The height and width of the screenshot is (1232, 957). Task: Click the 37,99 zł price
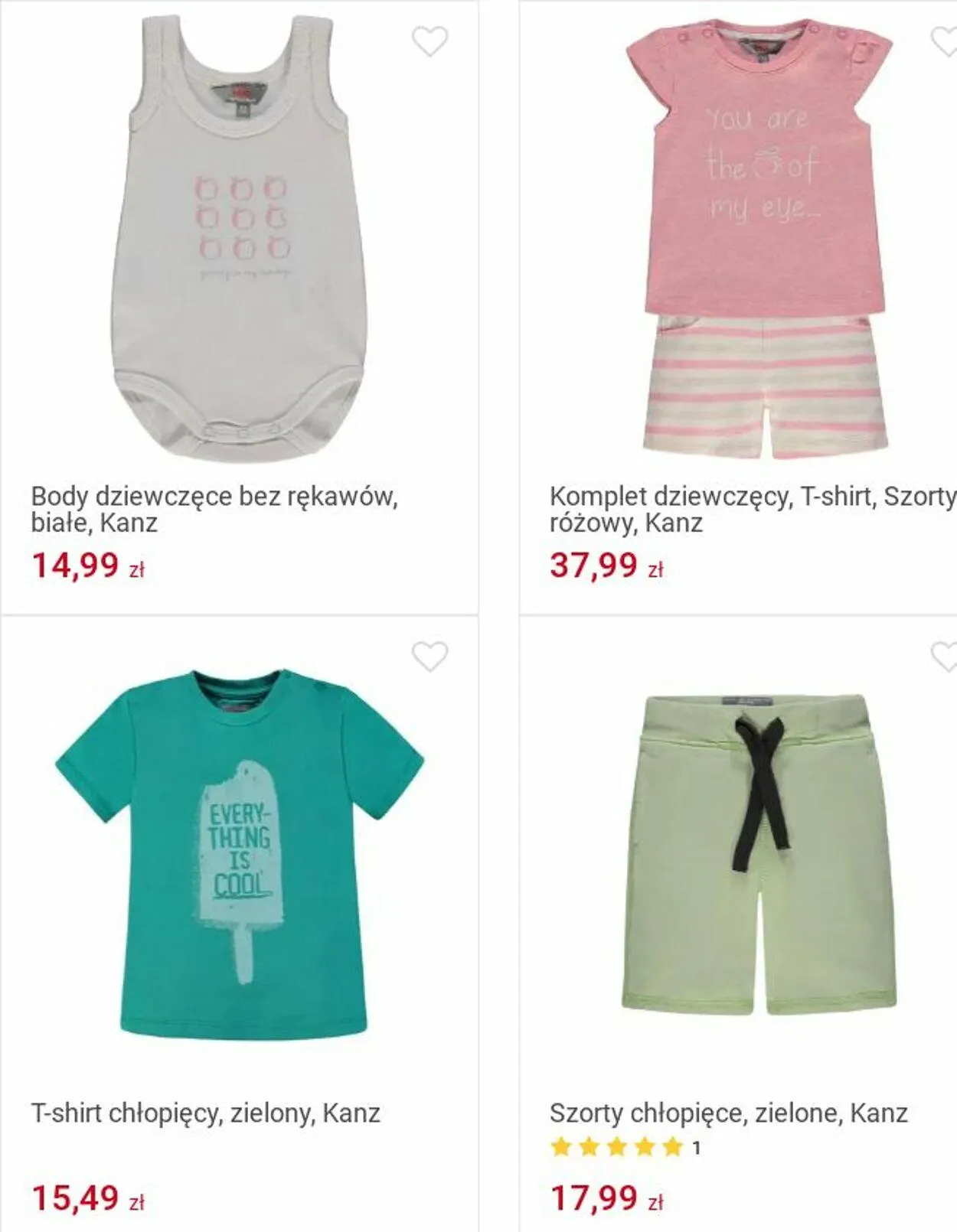click(606, 566)
